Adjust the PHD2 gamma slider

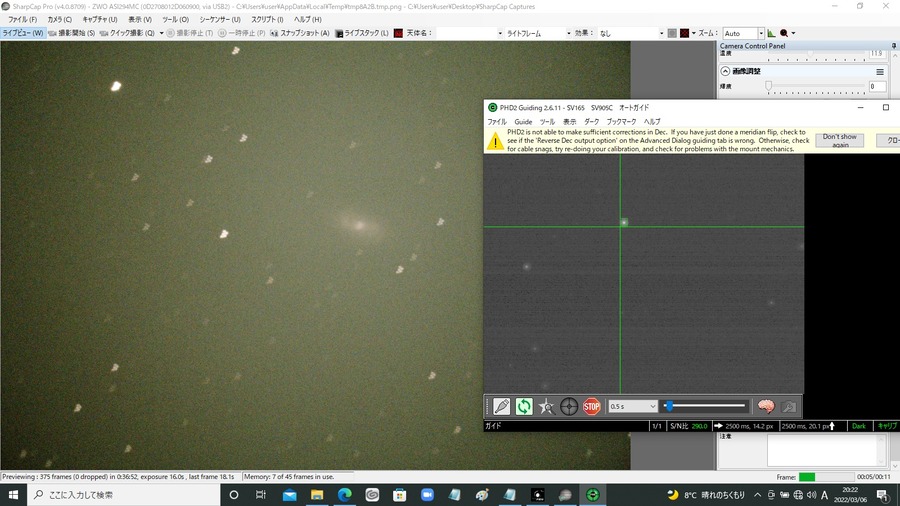click(x=705, y=406)
